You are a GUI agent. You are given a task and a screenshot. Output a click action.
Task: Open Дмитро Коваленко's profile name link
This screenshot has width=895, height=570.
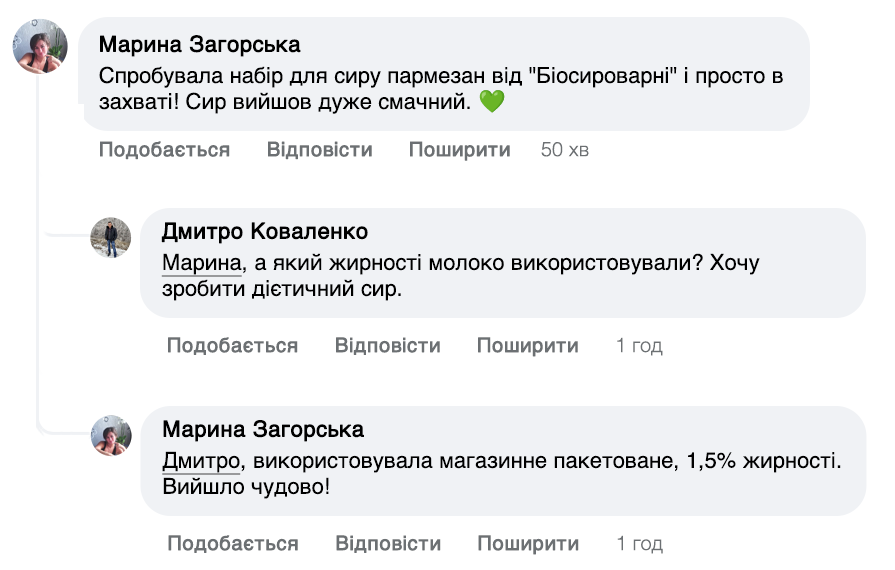point(264,232)
